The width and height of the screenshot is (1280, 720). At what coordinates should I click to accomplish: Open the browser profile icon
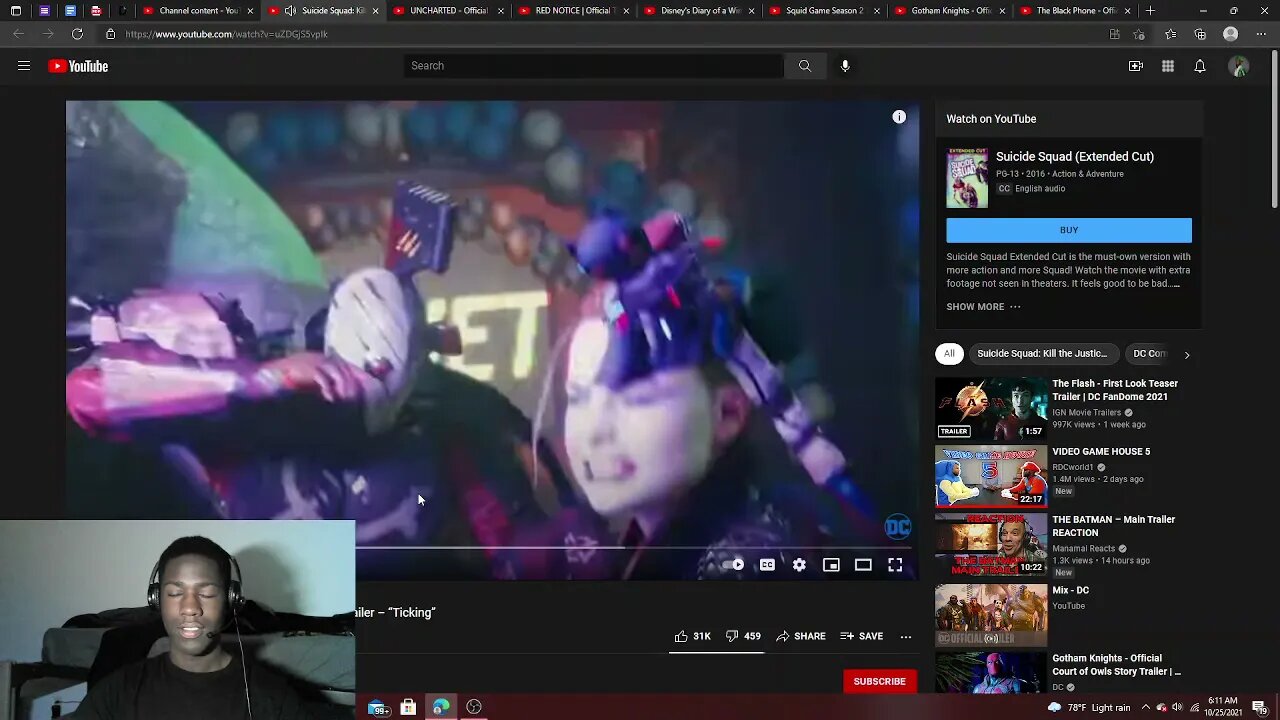1231,34
